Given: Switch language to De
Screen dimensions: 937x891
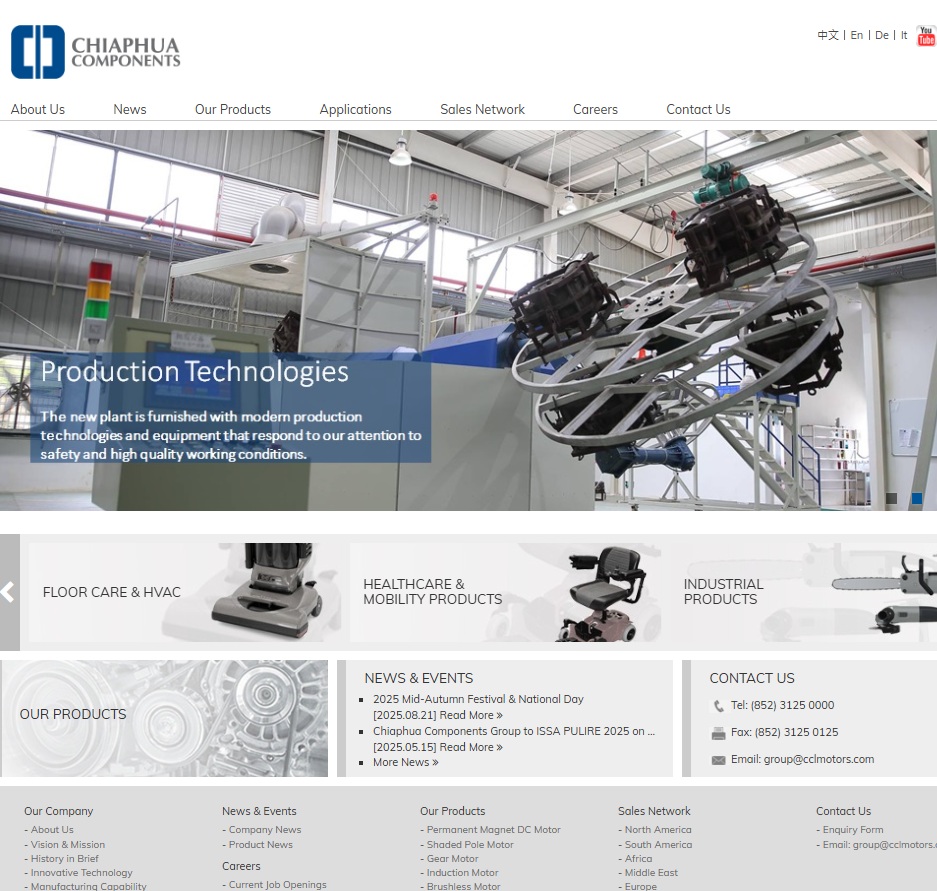Looking at the screenshot, I should pos(881,35).
